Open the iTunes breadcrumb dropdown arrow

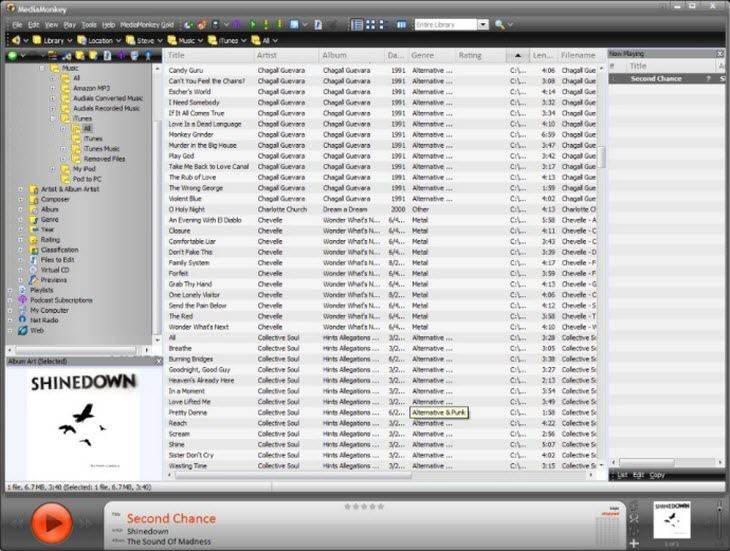243,41
